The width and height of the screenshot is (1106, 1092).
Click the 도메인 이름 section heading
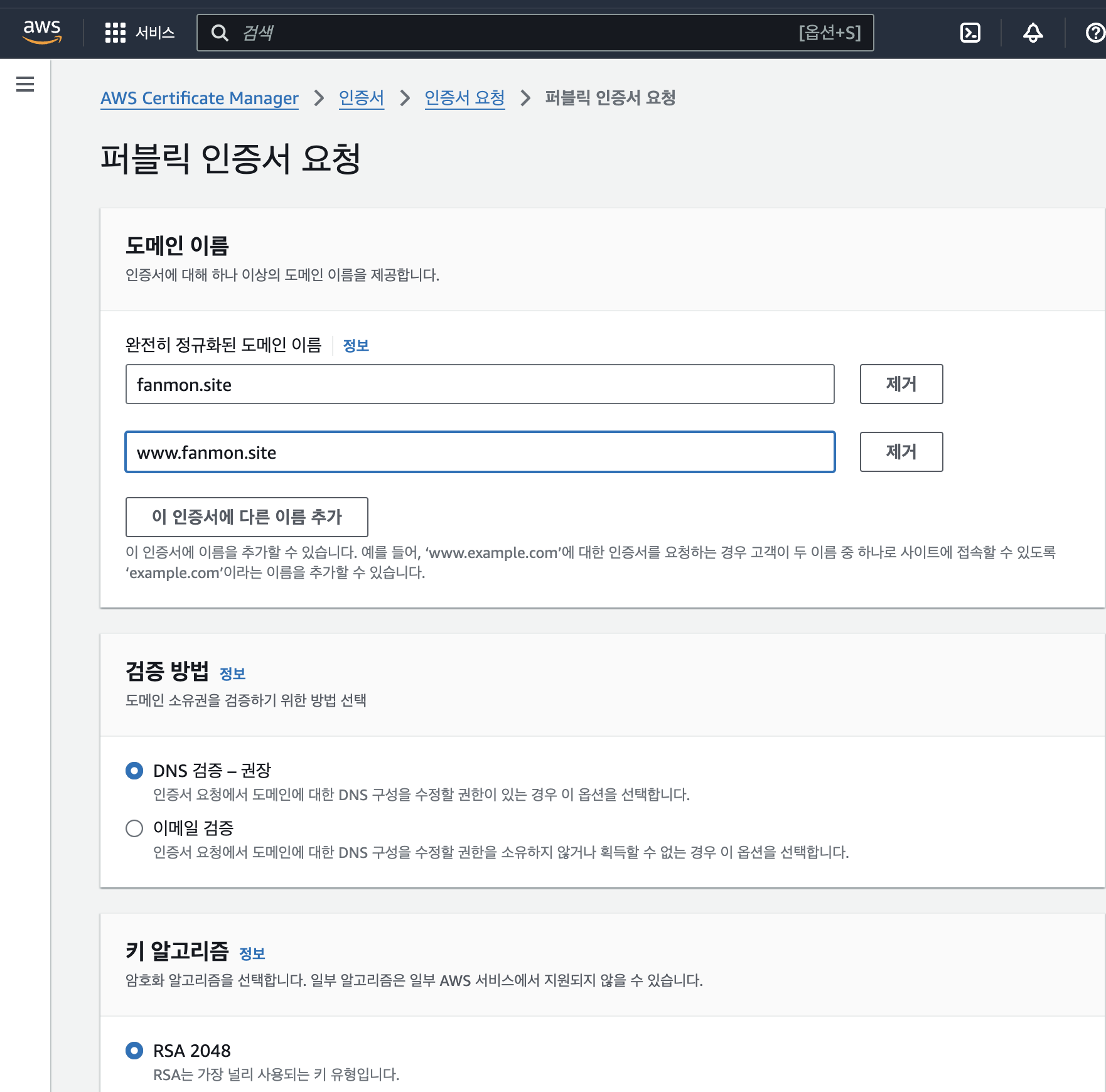tap(177, 245)
